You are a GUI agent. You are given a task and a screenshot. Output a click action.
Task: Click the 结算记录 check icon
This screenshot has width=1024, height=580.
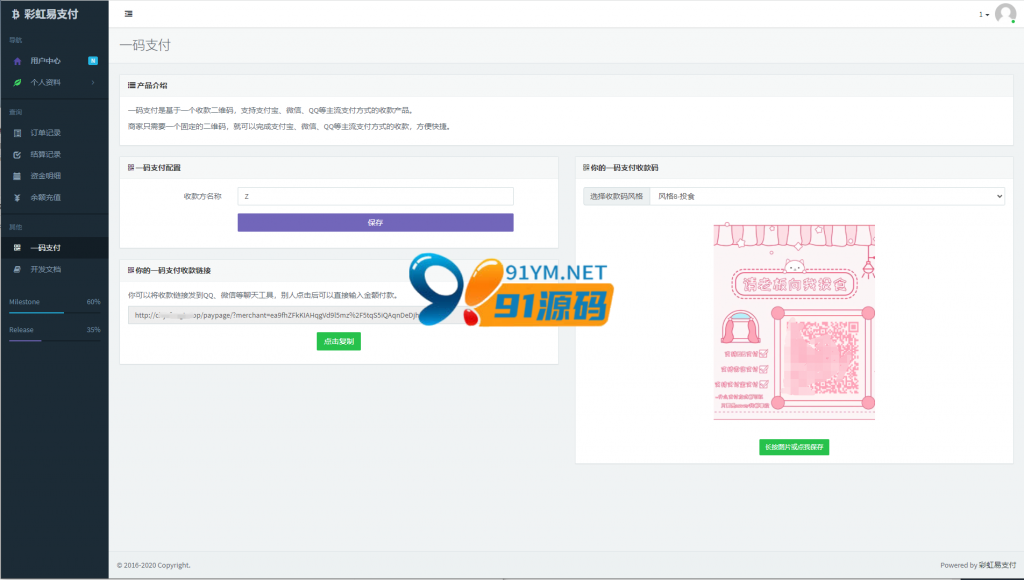18,154
